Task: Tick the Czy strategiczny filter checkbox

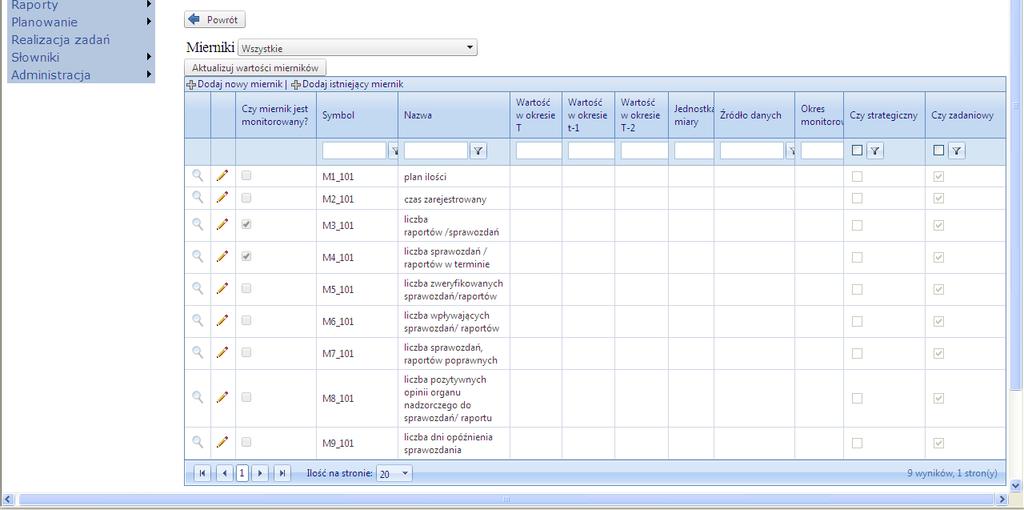Action: 857,150
